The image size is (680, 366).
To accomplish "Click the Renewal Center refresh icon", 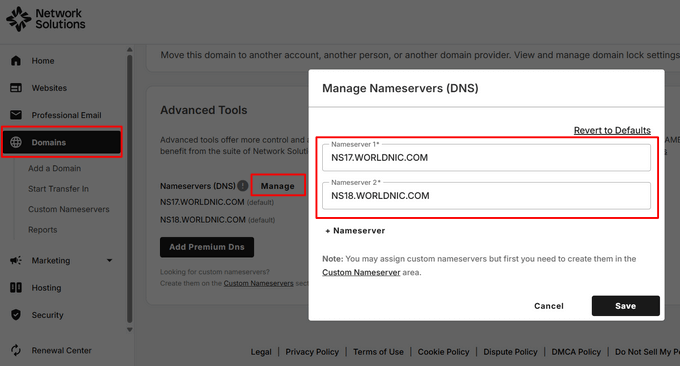I will [x=16, y=350].
